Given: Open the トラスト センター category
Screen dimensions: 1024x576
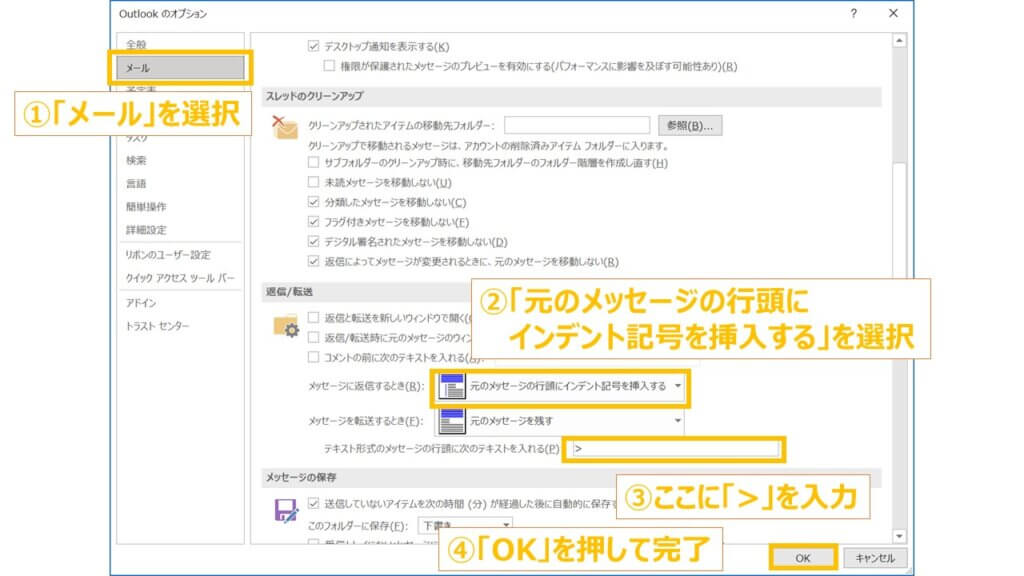Looking at the screenshot, I should pos(157,326).
